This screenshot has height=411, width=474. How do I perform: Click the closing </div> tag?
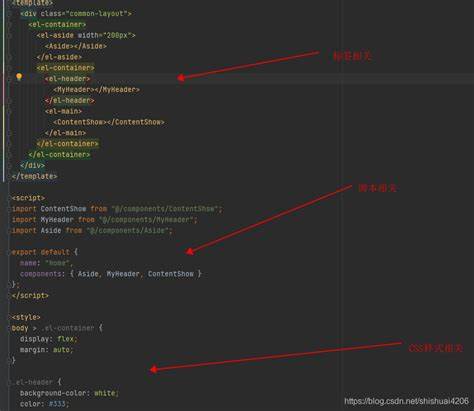click(32, 165)
